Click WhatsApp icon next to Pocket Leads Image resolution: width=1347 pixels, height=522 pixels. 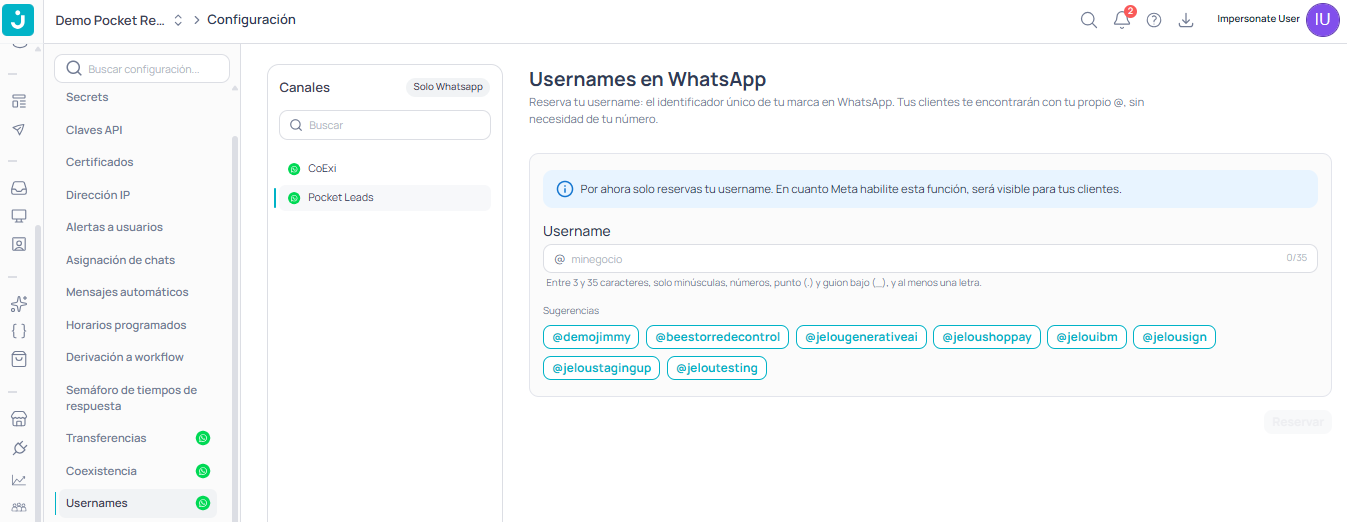tap(294, 198)
